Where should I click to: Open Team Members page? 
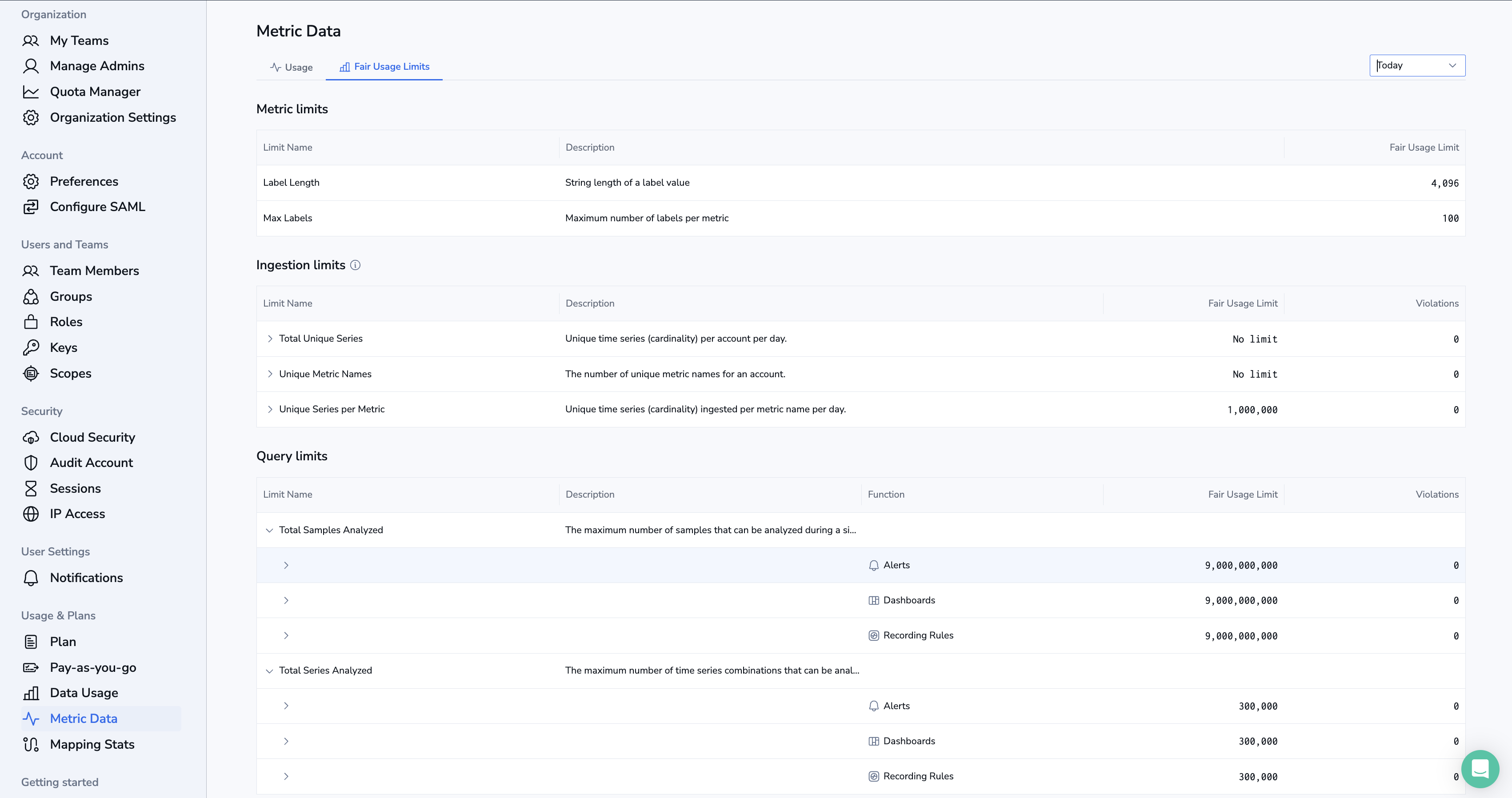[x=95, y=271]
